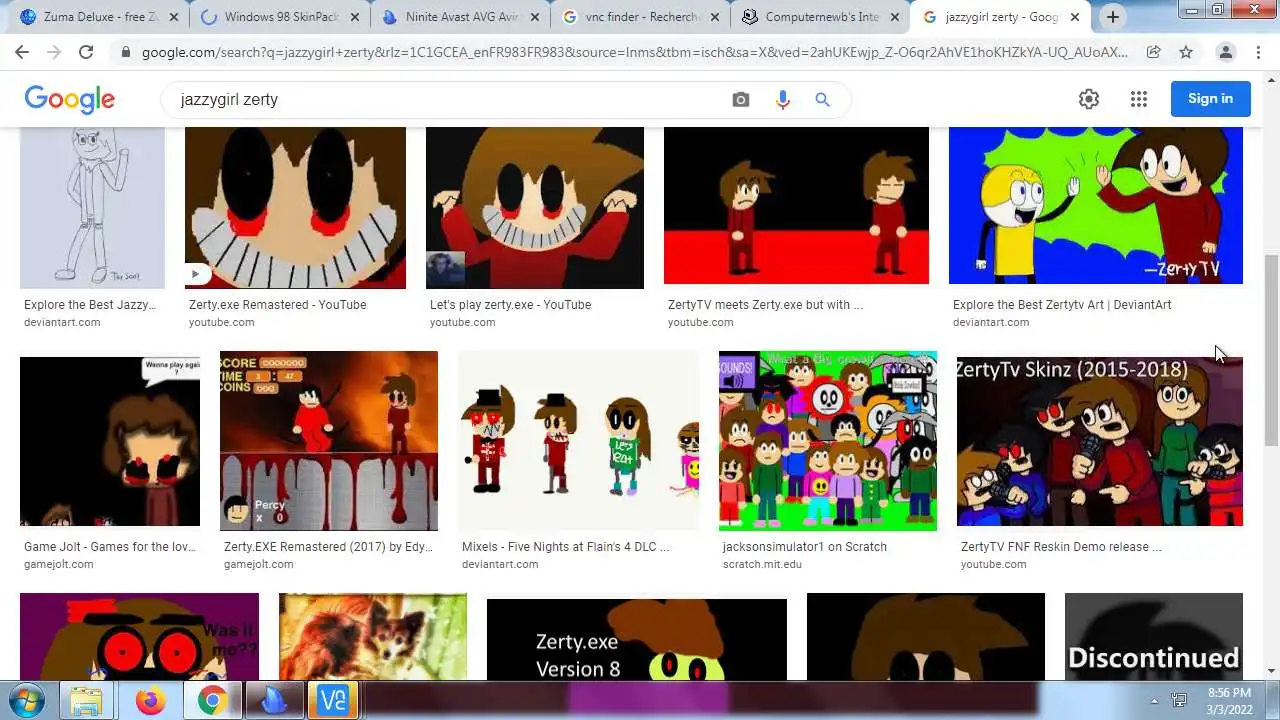
Task: Open Explore the Best Jazzy link
Action: (90, 305)
